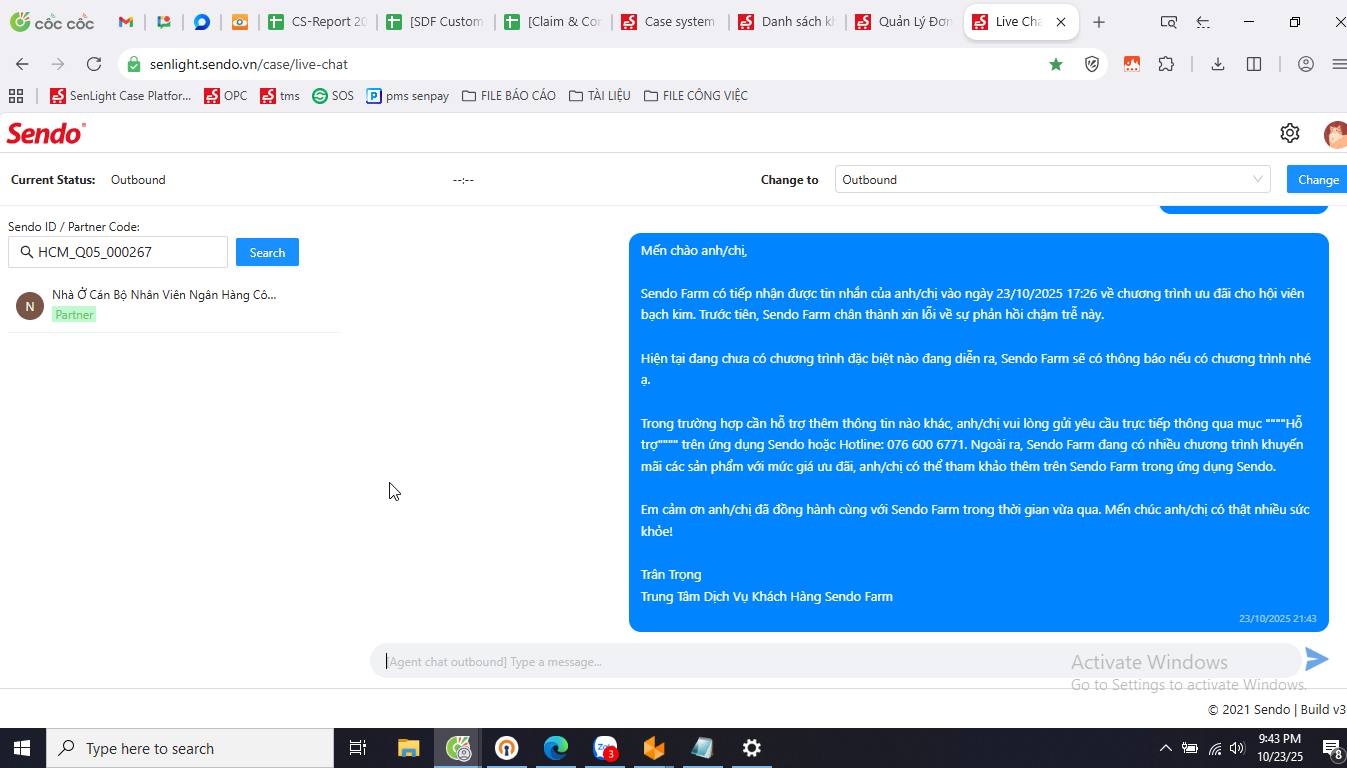Open the browser main menu (hamburger)
Viewport: 1347px width, 768px height.
click(x=1339, y=64)
